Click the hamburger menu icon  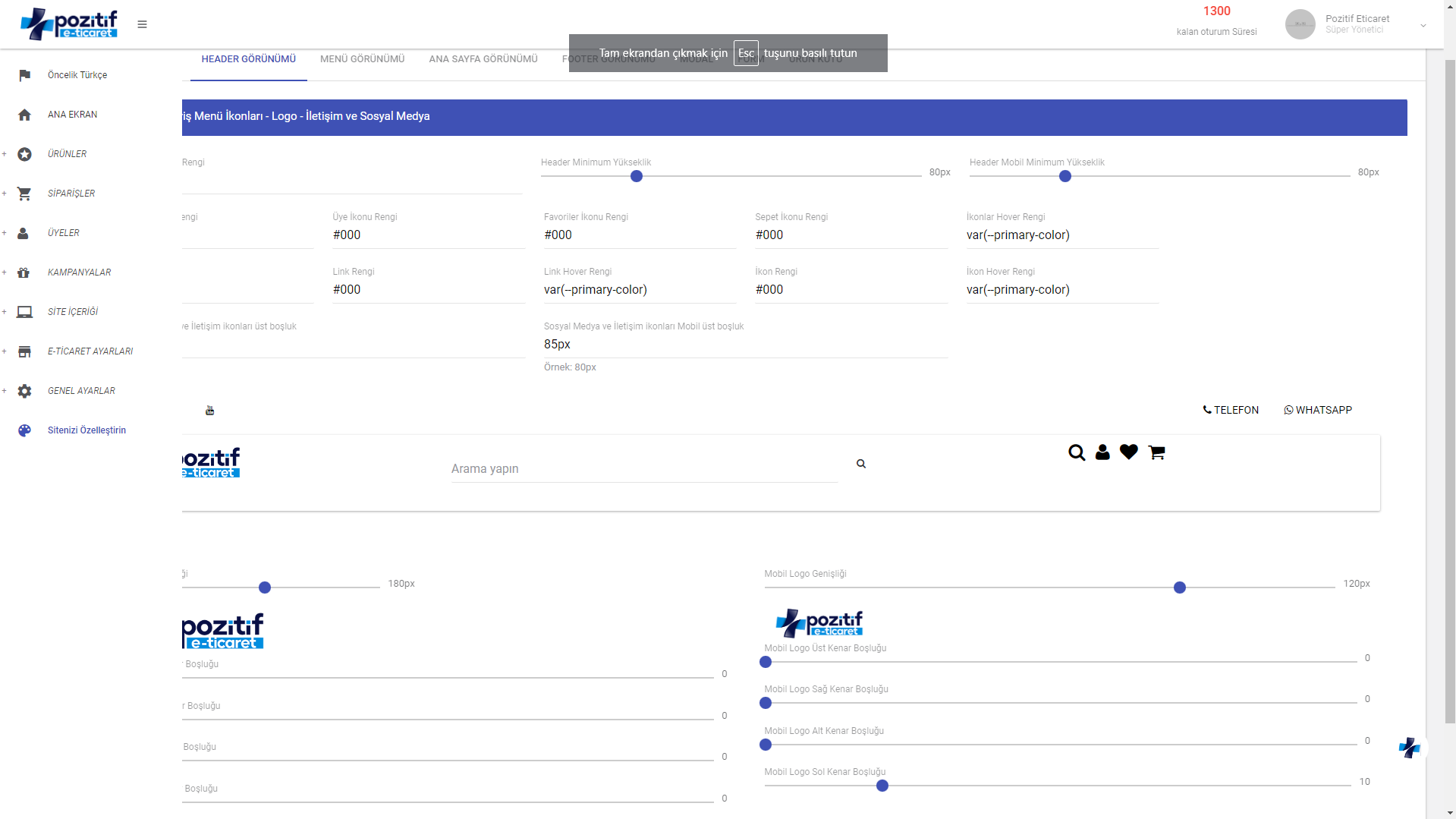[142, 24]
